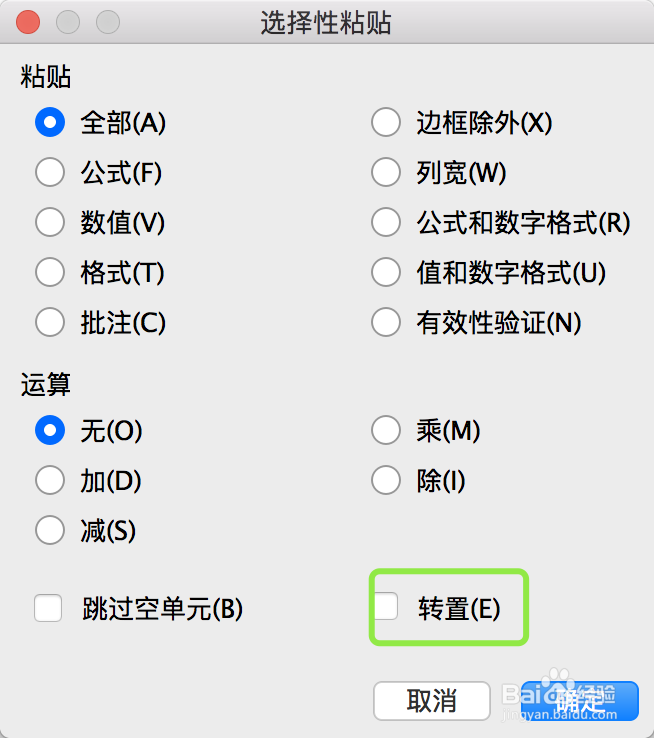Tick the 转置(E) checkbox
The width and height of the screenshot is (654, 738).
[386, 607]
